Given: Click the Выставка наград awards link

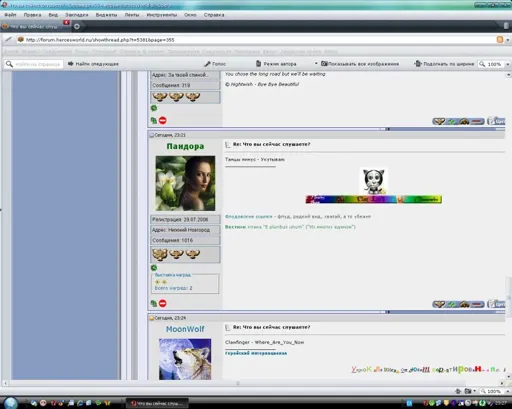Looking at the screenshot, I should 173,275.
